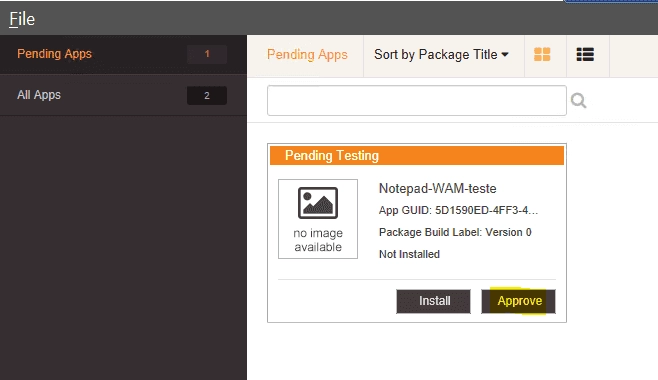Approve the Notepad-WAM-teste app
This screenshot has width=658, height=380.
(518, 301)
